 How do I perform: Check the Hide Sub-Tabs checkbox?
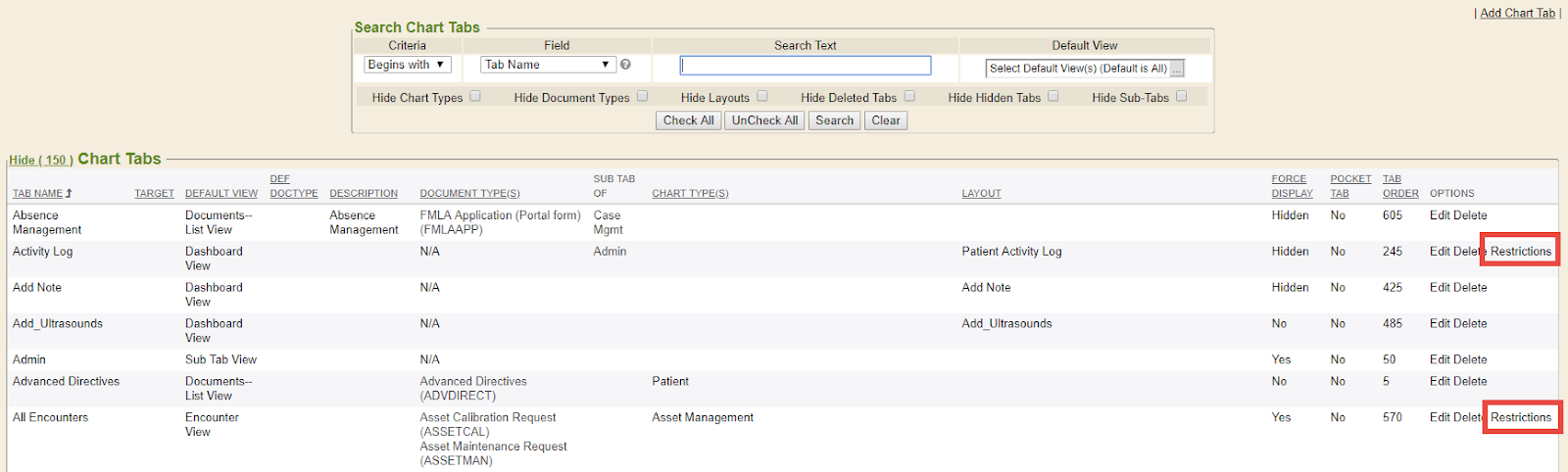pyautogui.click(x=1181, y=96)
